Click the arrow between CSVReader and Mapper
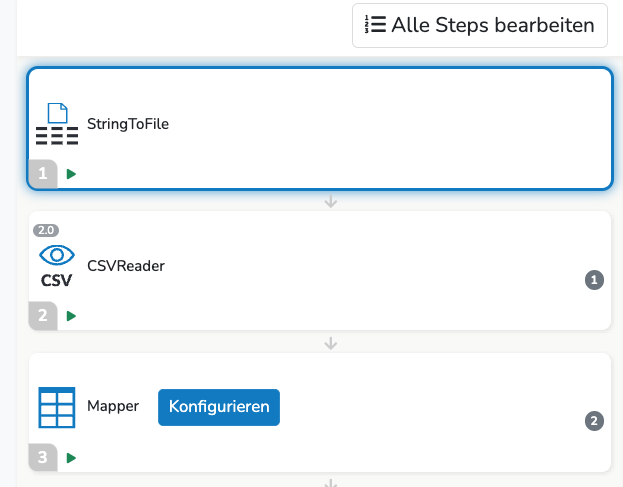Image resolution: width=623 pixels, height=487 pixels. pos(331,343)
